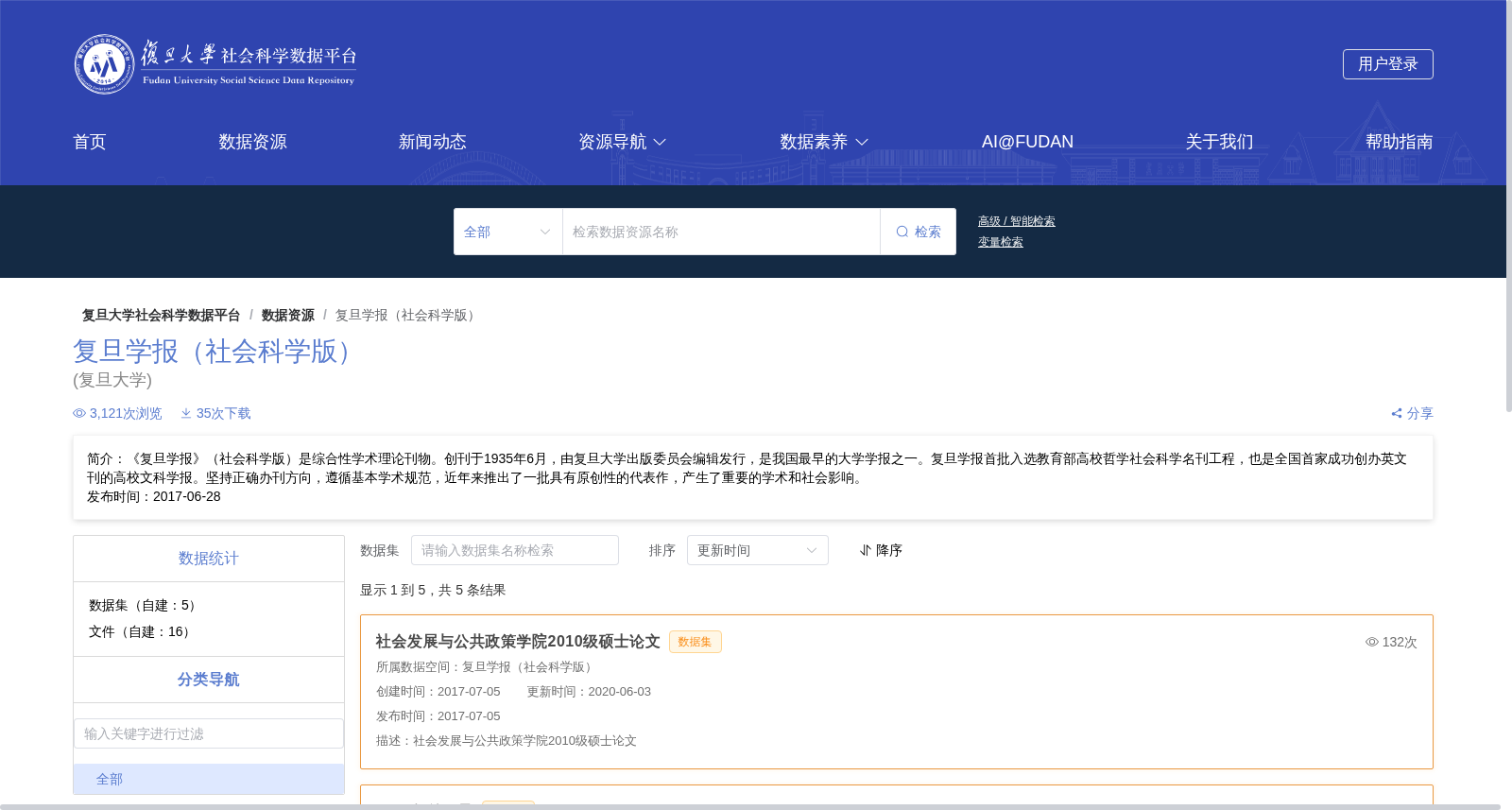This screenshot has width=1512, height=810.
Task: Click the eye icon beside 132次
Action: [1372, 642]
